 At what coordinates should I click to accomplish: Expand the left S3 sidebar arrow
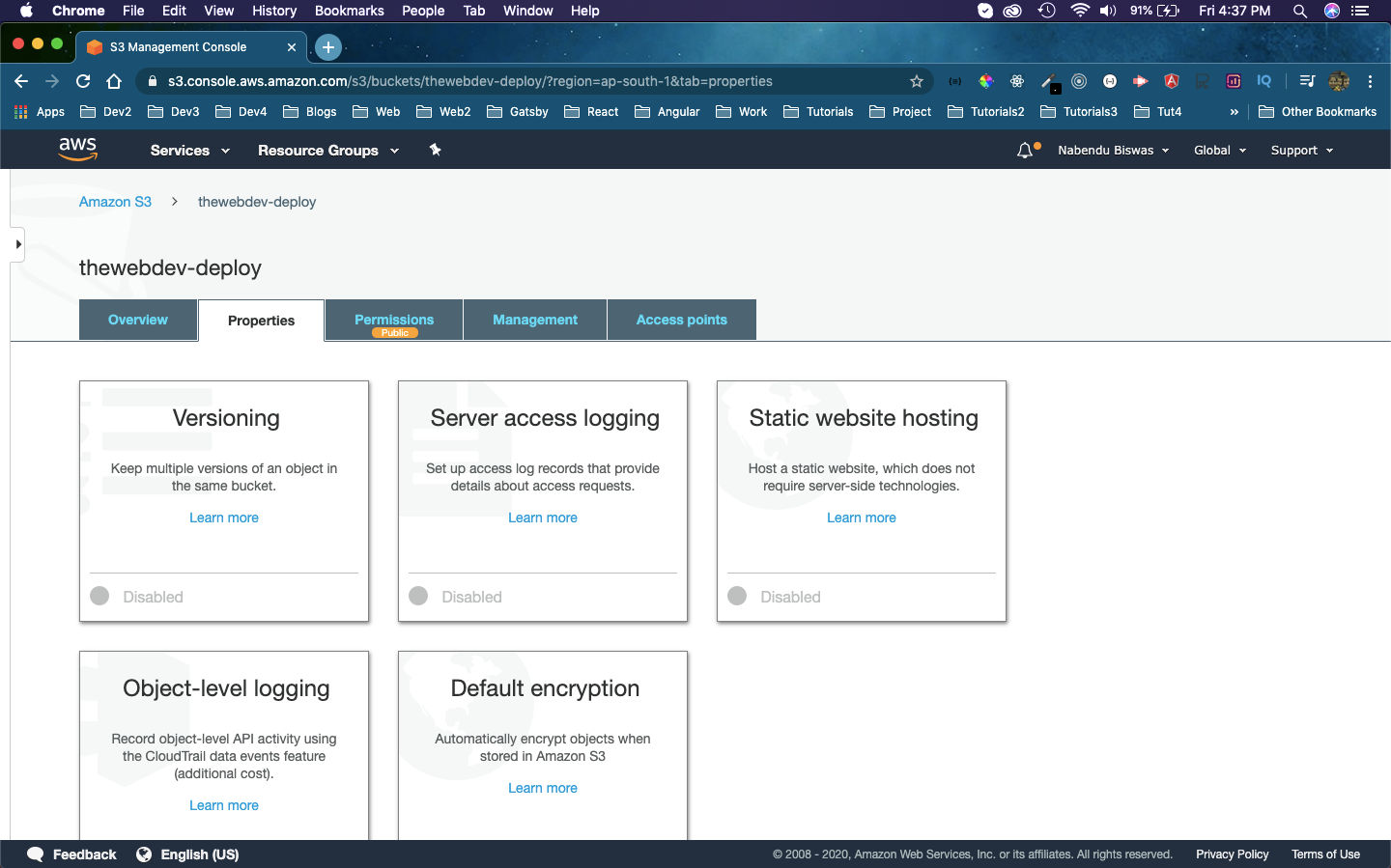(17, 244)
